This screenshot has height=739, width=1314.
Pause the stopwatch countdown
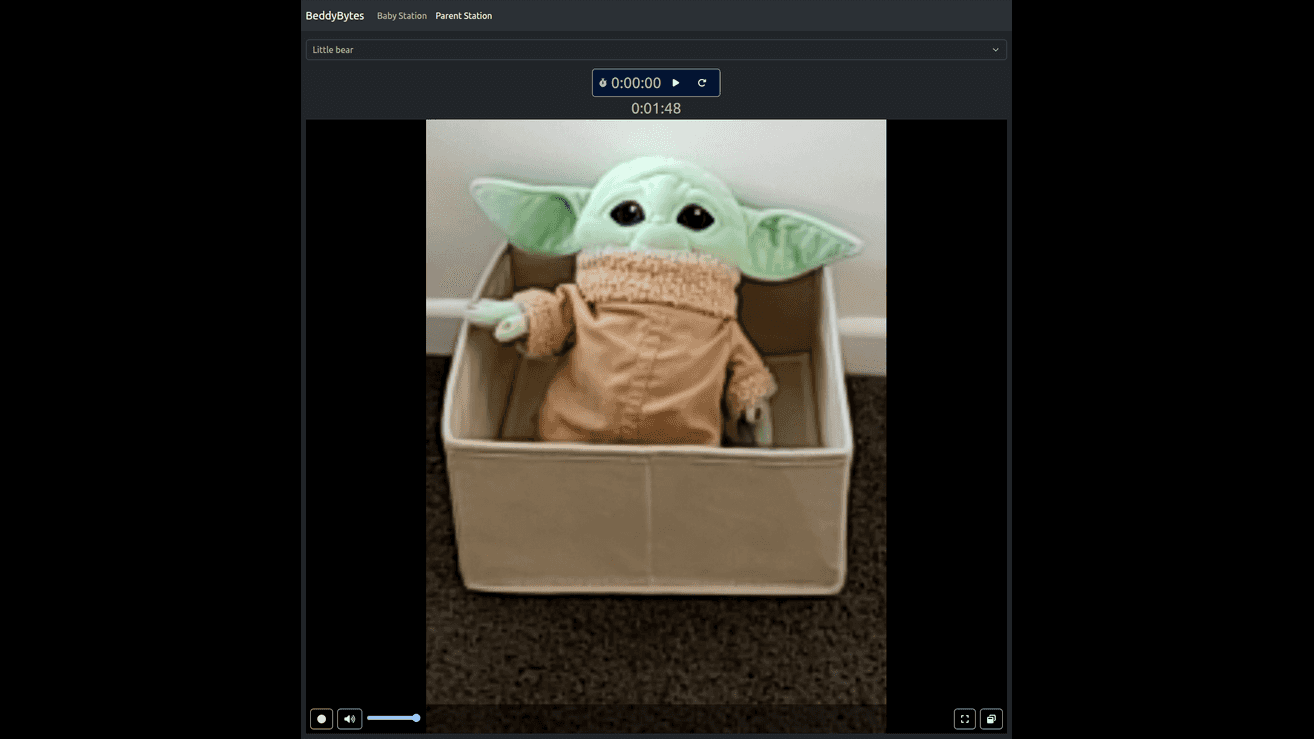tap(677, 82)
